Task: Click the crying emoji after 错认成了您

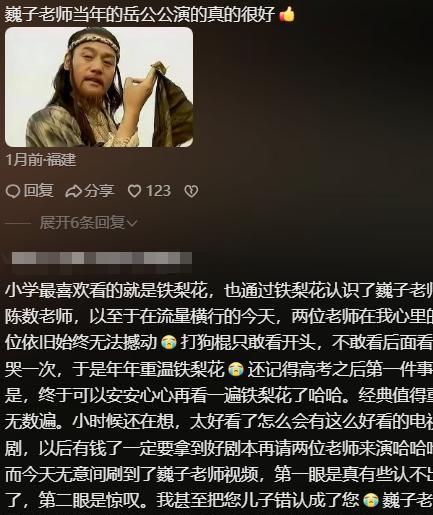Action: point(371,500)
